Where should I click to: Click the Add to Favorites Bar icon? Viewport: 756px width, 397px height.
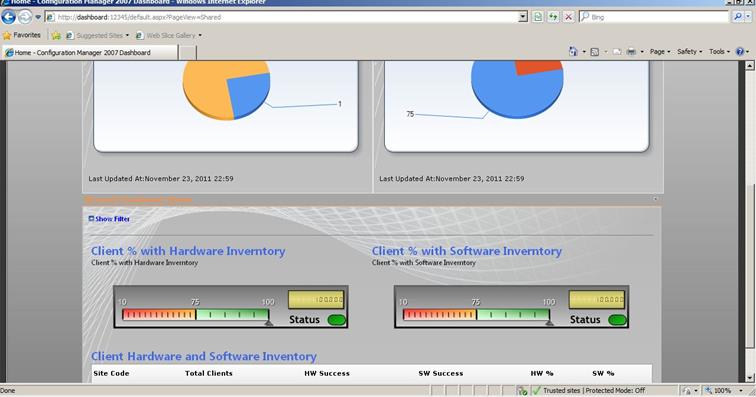(56, 36)
